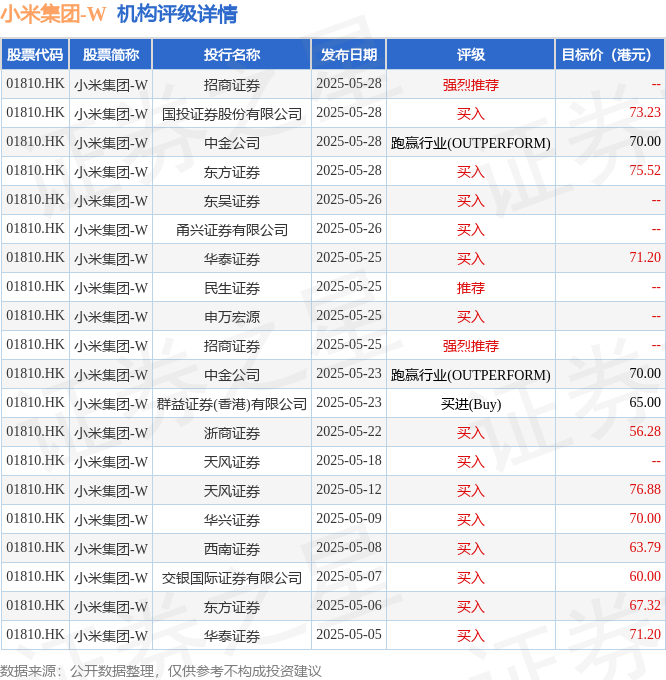The image size is (666, 680).
Task: Select the 交银国际证券有限公司 cell
Action: (232, 578)
